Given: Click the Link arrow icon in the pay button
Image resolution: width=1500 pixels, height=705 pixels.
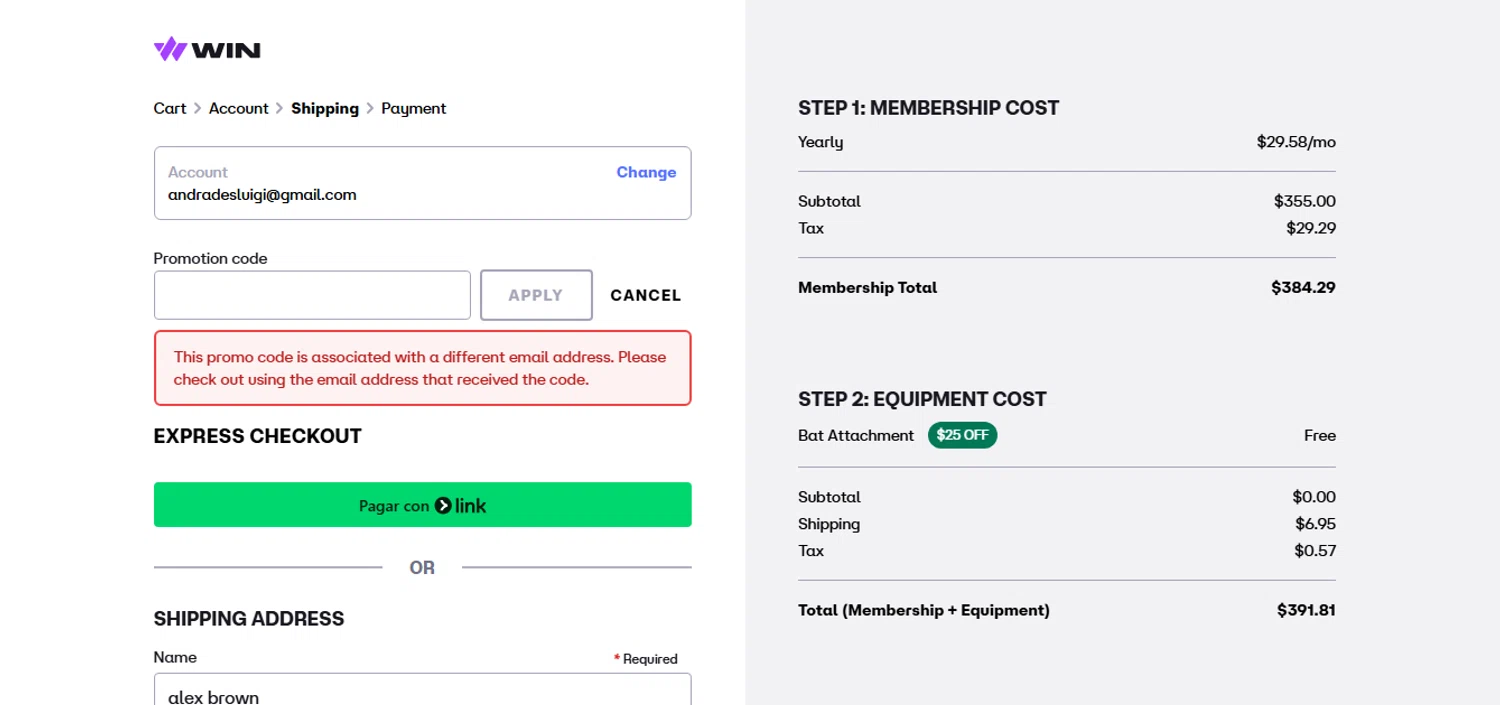Looking at the screenshot, I should click(443, 506).
